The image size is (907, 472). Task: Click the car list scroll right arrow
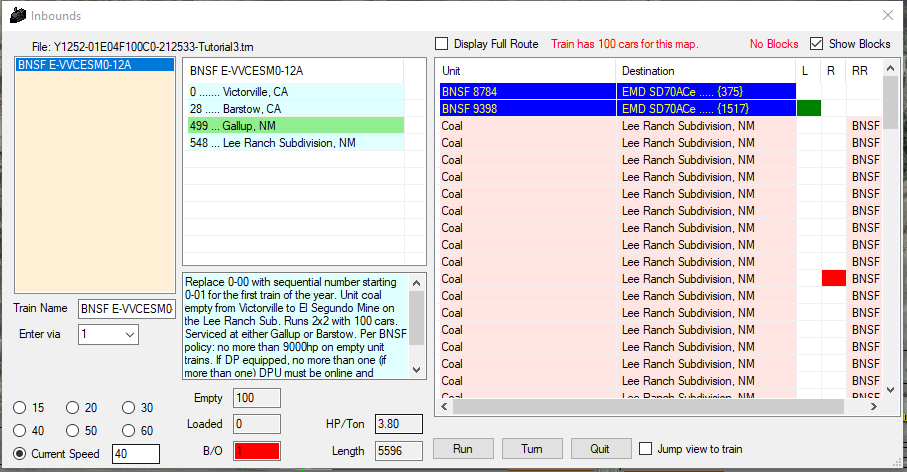(874, 407)
